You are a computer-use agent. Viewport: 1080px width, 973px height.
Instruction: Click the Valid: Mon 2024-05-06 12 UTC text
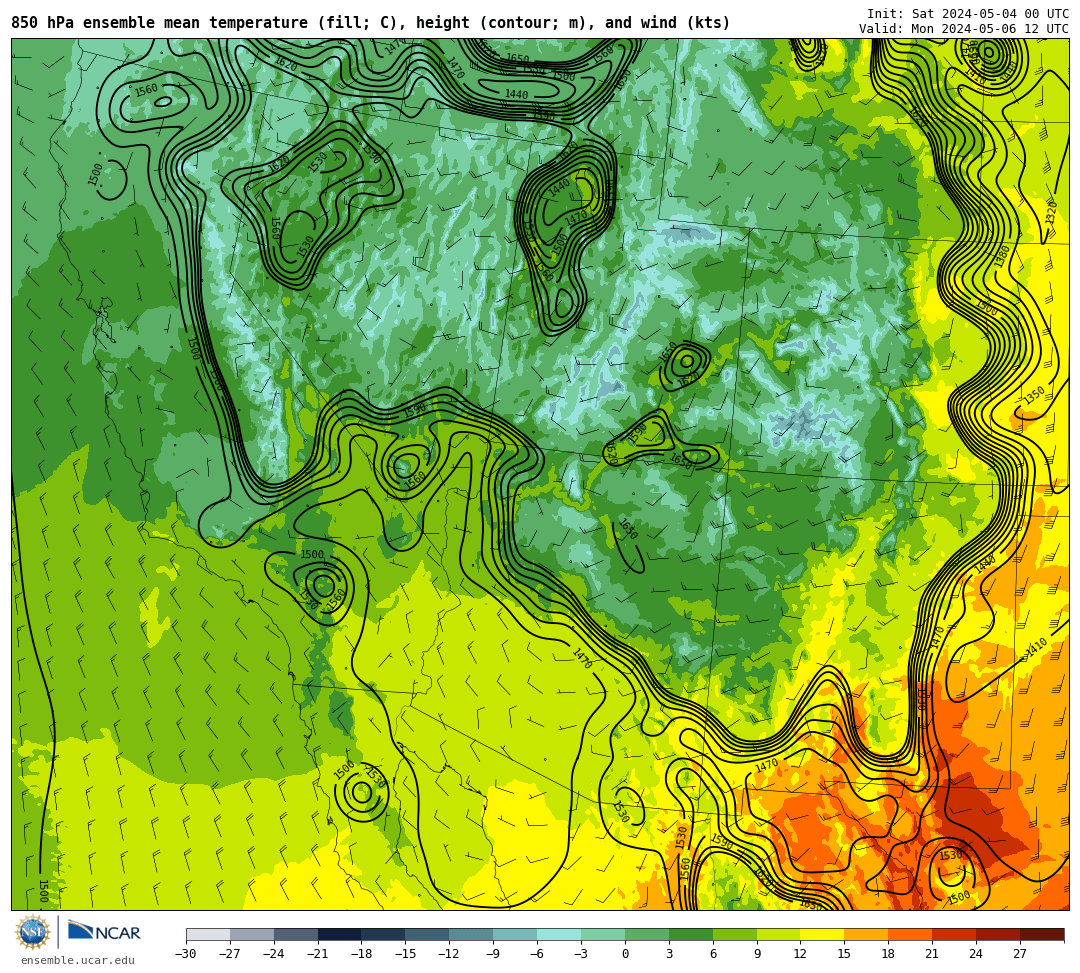[964, 29]
